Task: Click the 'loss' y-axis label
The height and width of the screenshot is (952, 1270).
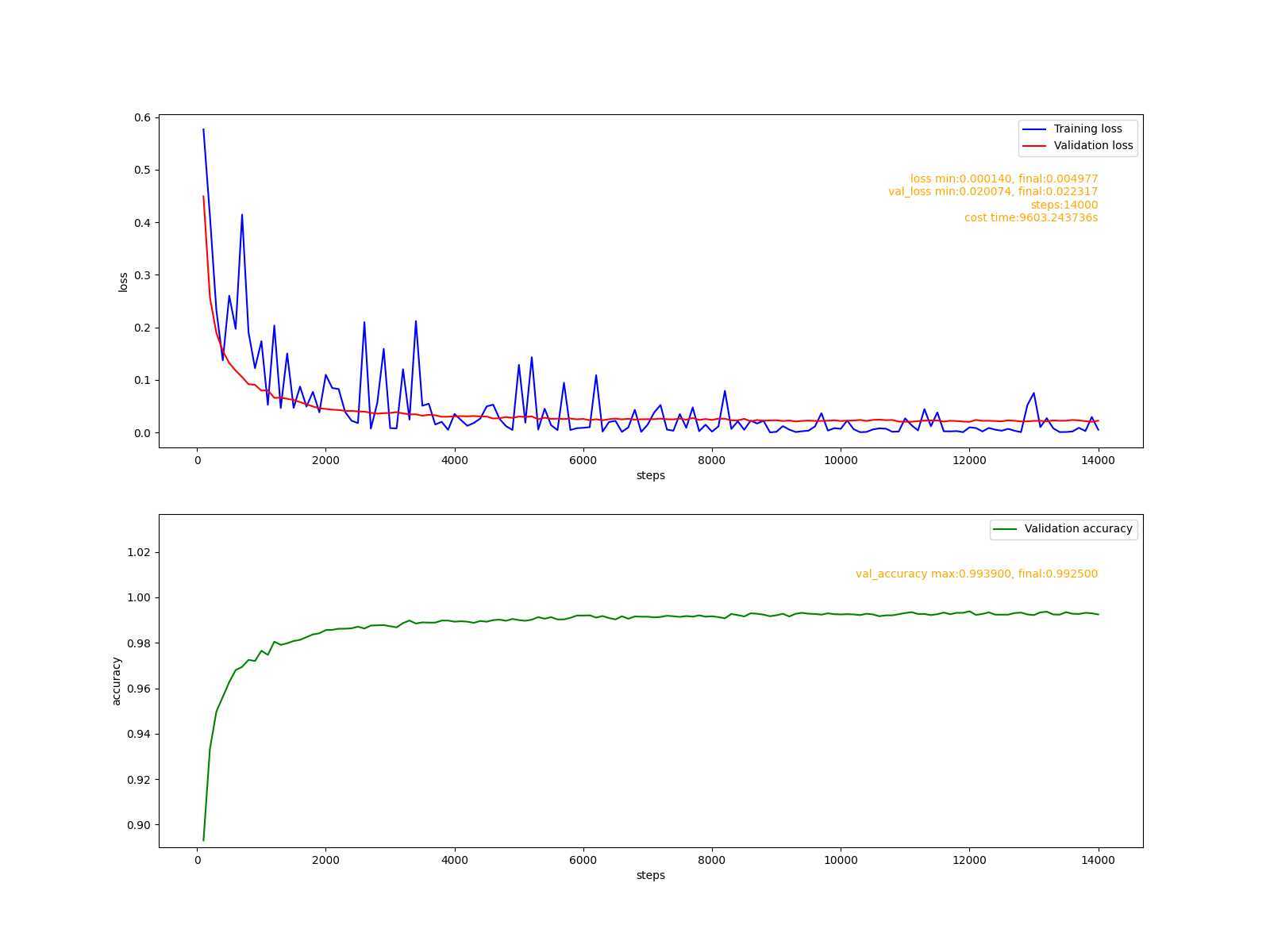Action: (x=123, y=282)
